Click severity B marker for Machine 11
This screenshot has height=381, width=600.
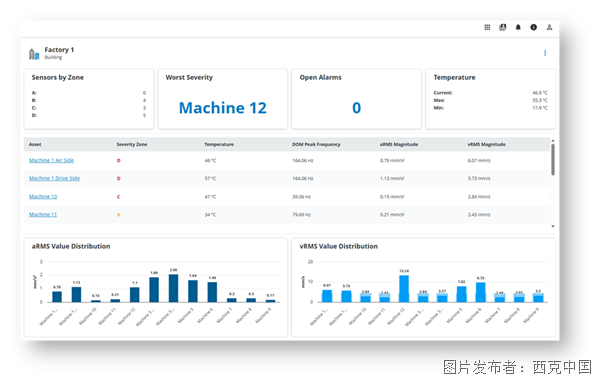pos(118,215)
